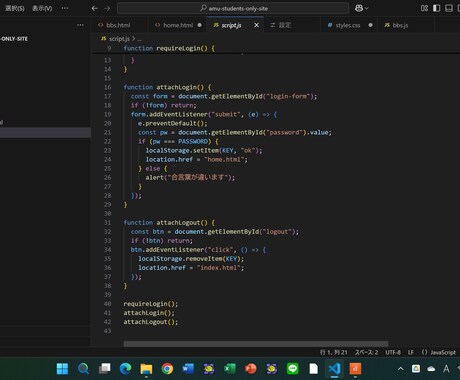Expand the breadcrumb ellipsis after script.js
460x380 pixels.
[x=139, y=39]
